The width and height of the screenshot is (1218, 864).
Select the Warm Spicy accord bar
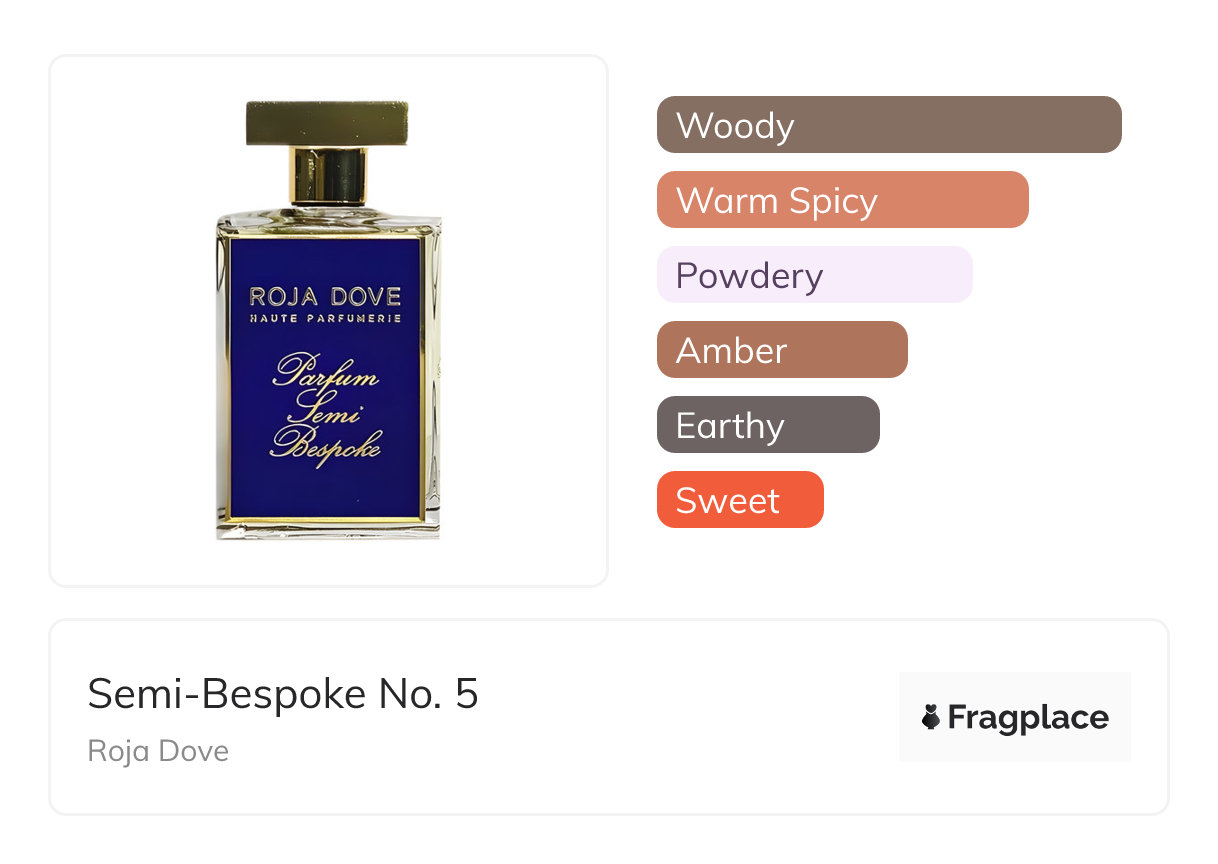coord(842,200)
